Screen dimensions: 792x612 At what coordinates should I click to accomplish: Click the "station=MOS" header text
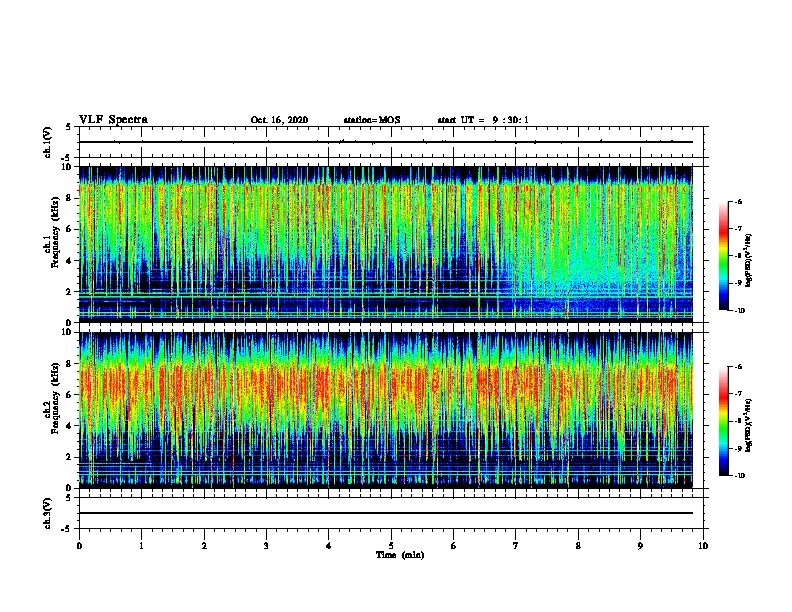[372, 120]
